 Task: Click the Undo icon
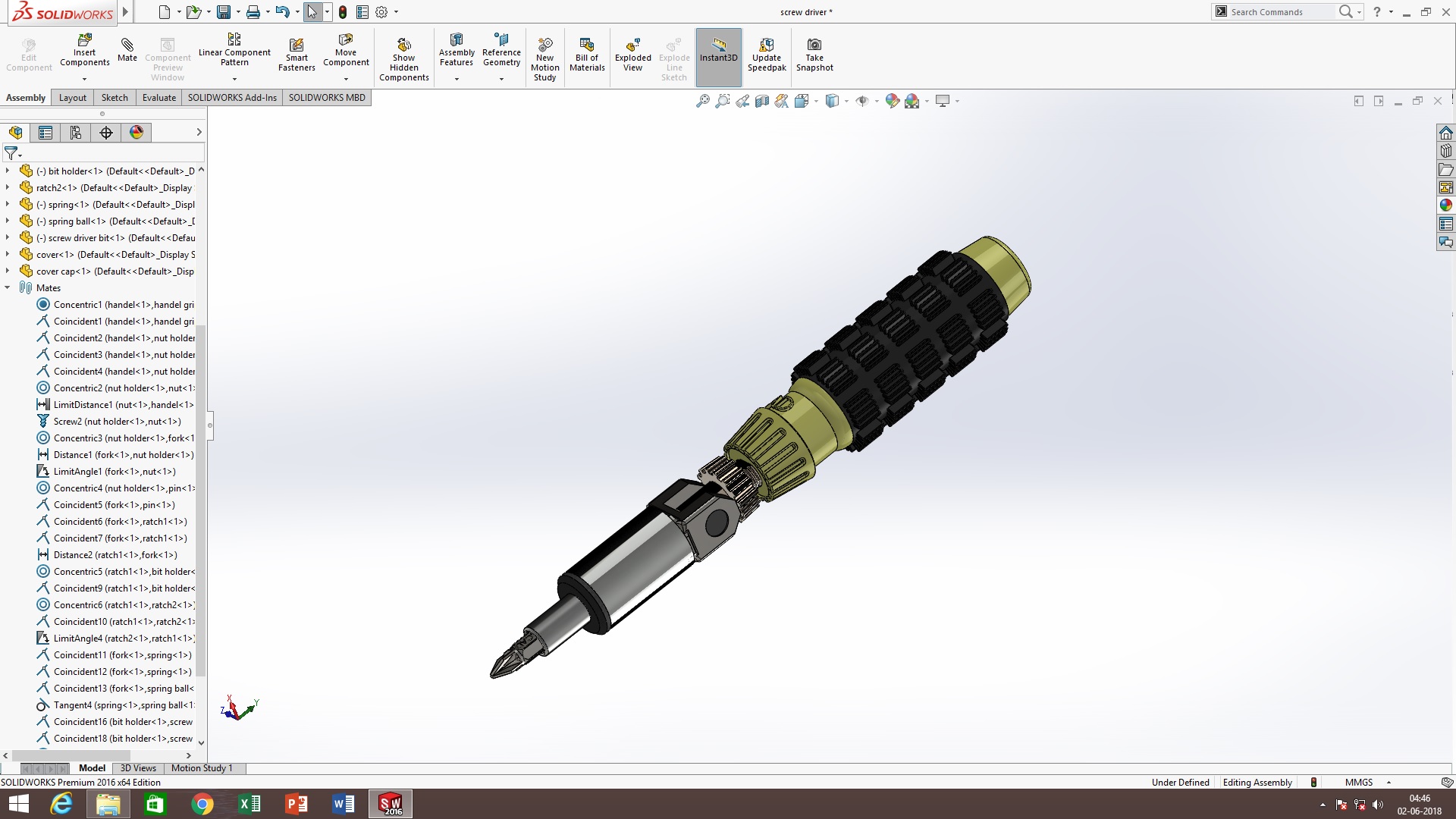tap(282, 12)
